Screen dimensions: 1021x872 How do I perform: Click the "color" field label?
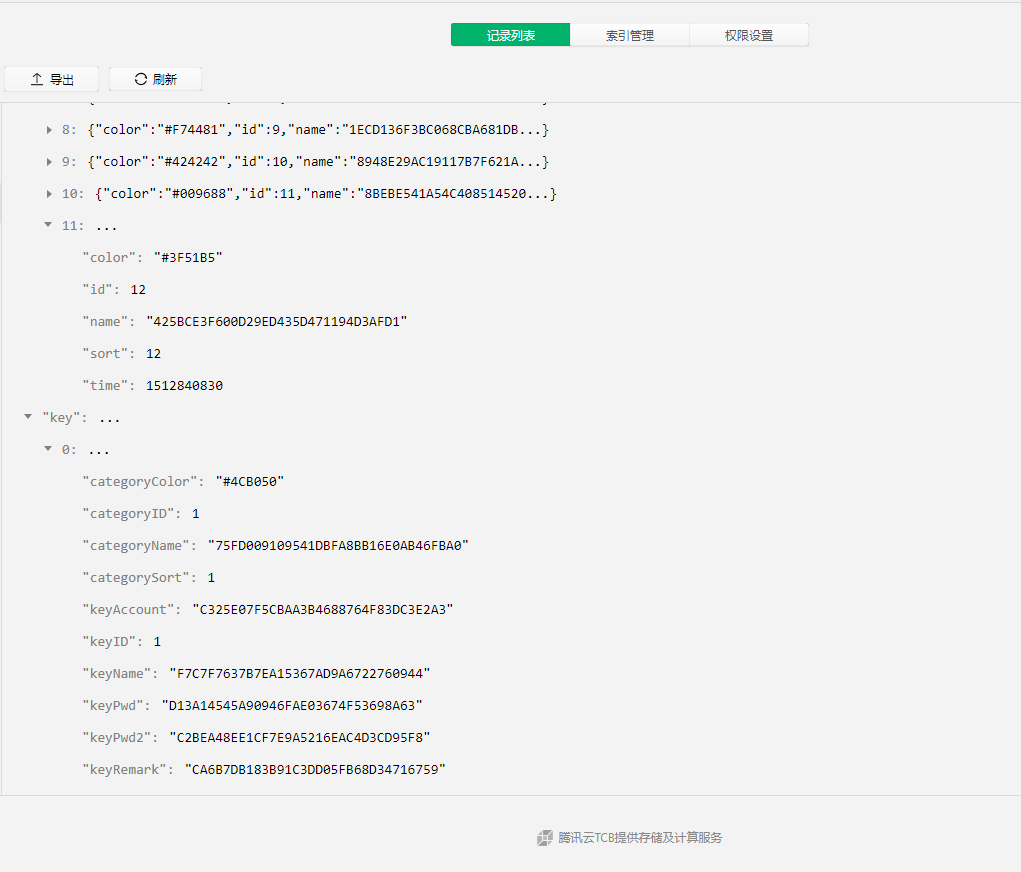109,258
